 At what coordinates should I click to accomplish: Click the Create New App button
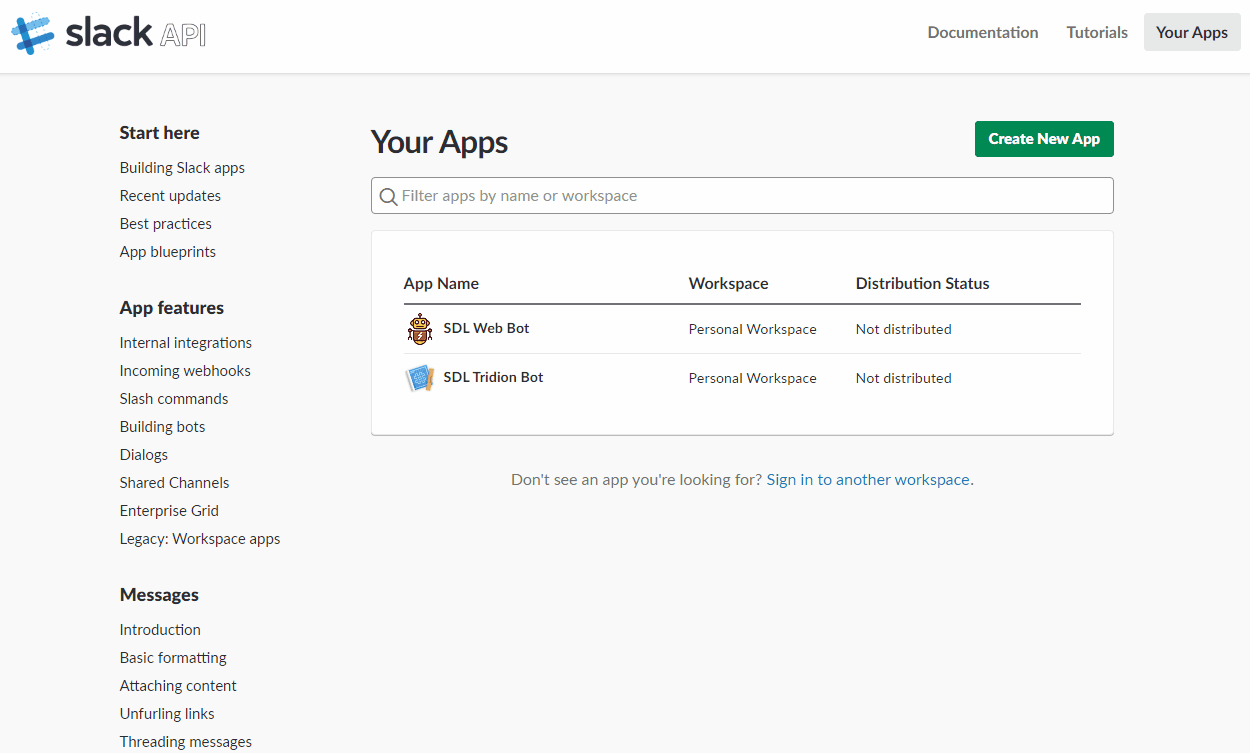pyautogui.click(x=1044, y=139)
